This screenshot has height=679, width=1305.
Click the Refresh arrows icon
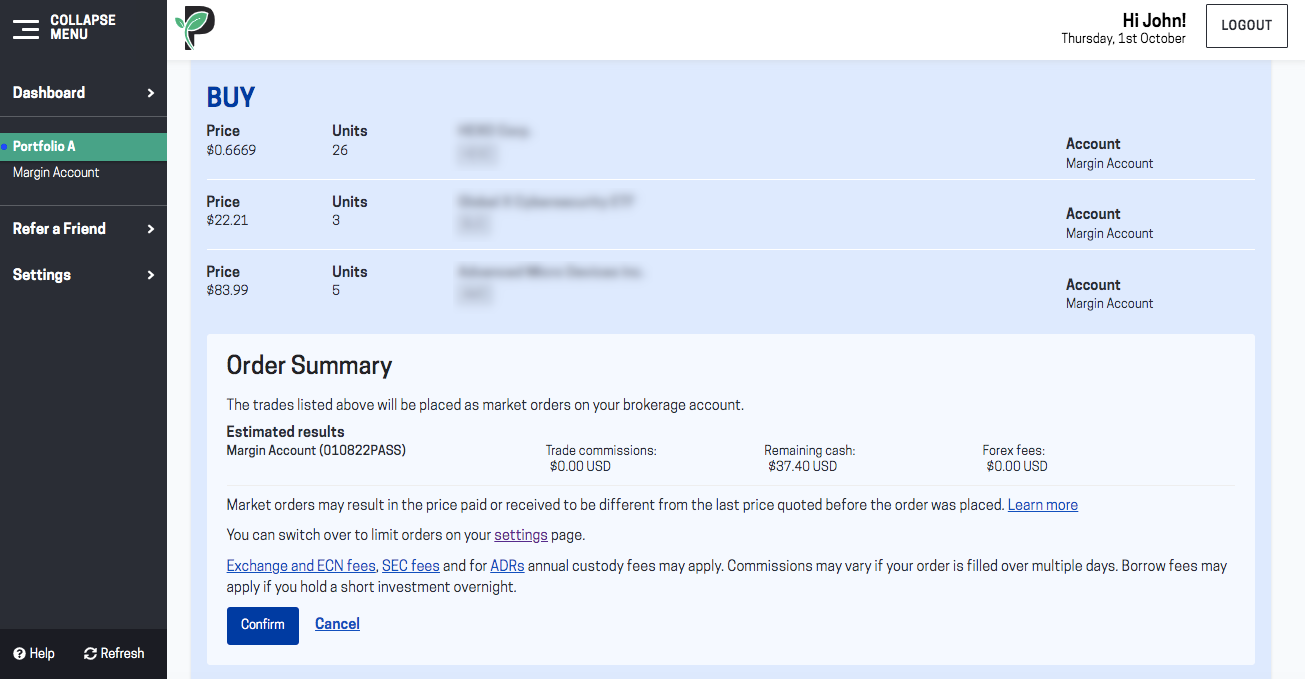point(90,654)
